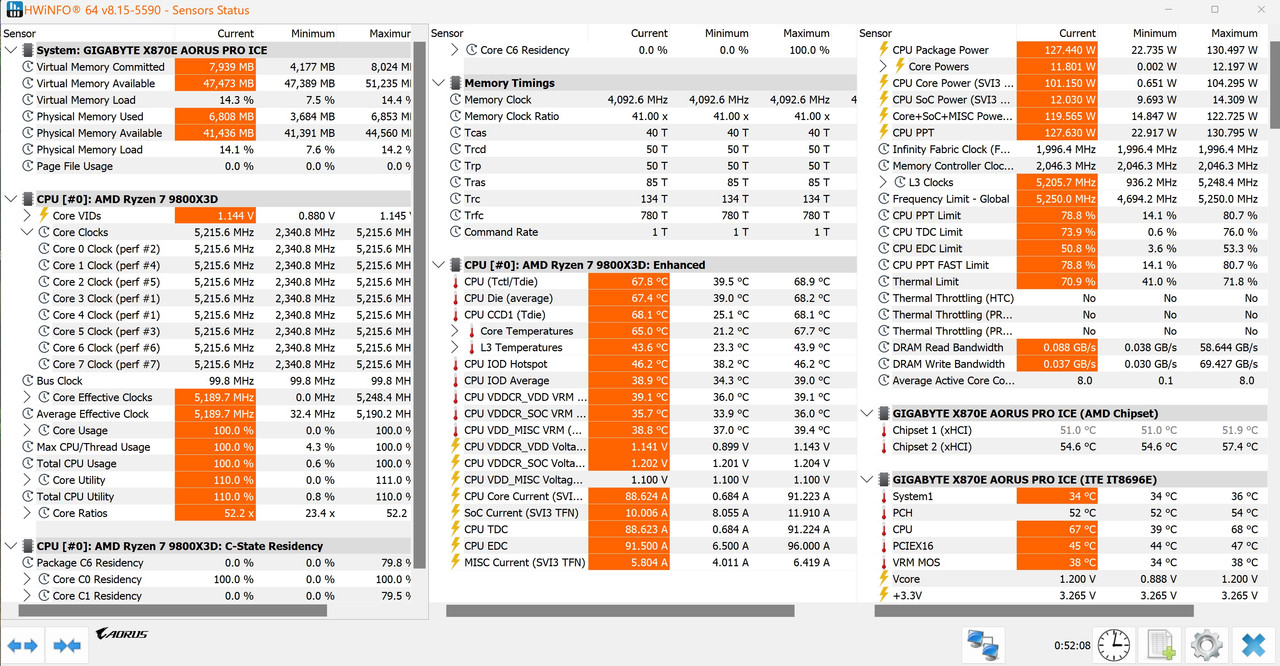Click thermometer icon beside CPU (Tctl/Tdie)
This screenshot has width=1280, height=666.
tap(455, 282)
